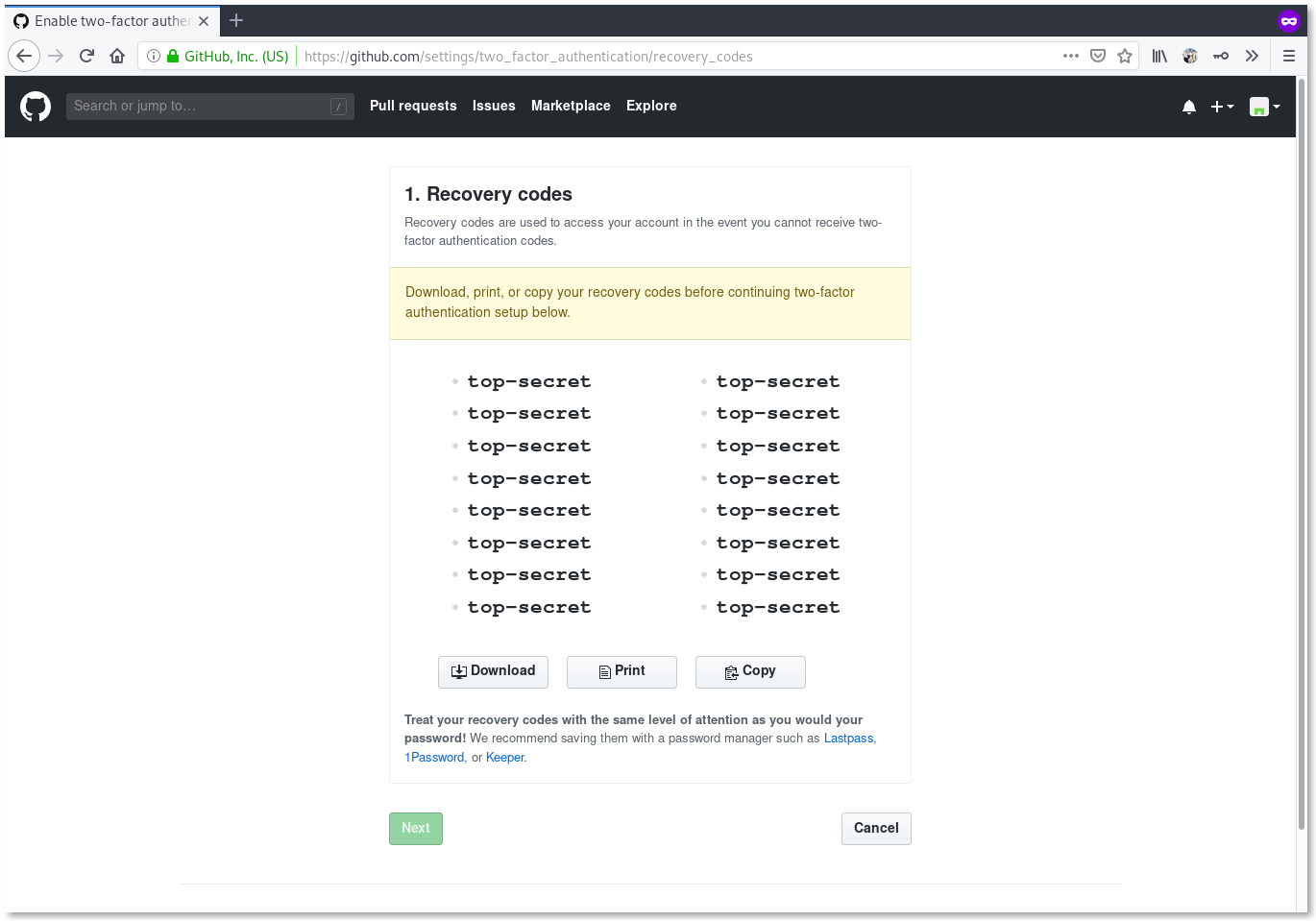The height and width of the screenshot is (921, 1316).
Task: Copy the recovery codes to clipboard
Action: pos(750,671)
